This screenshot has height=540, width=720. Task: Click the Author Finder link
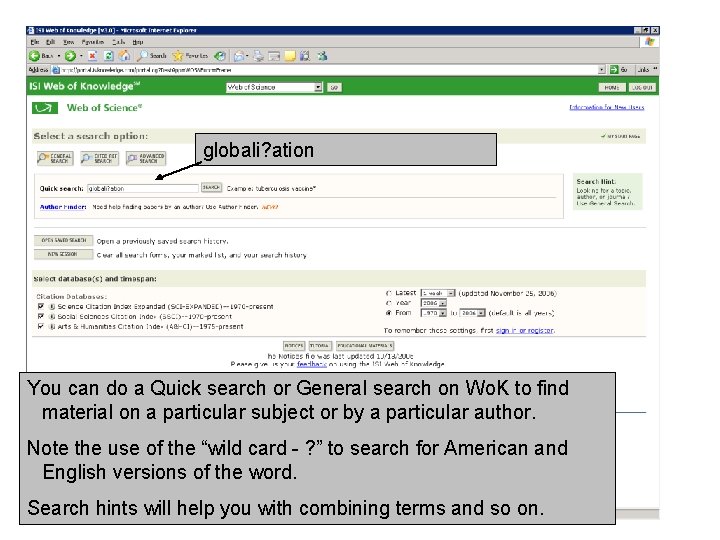(63, 207)
